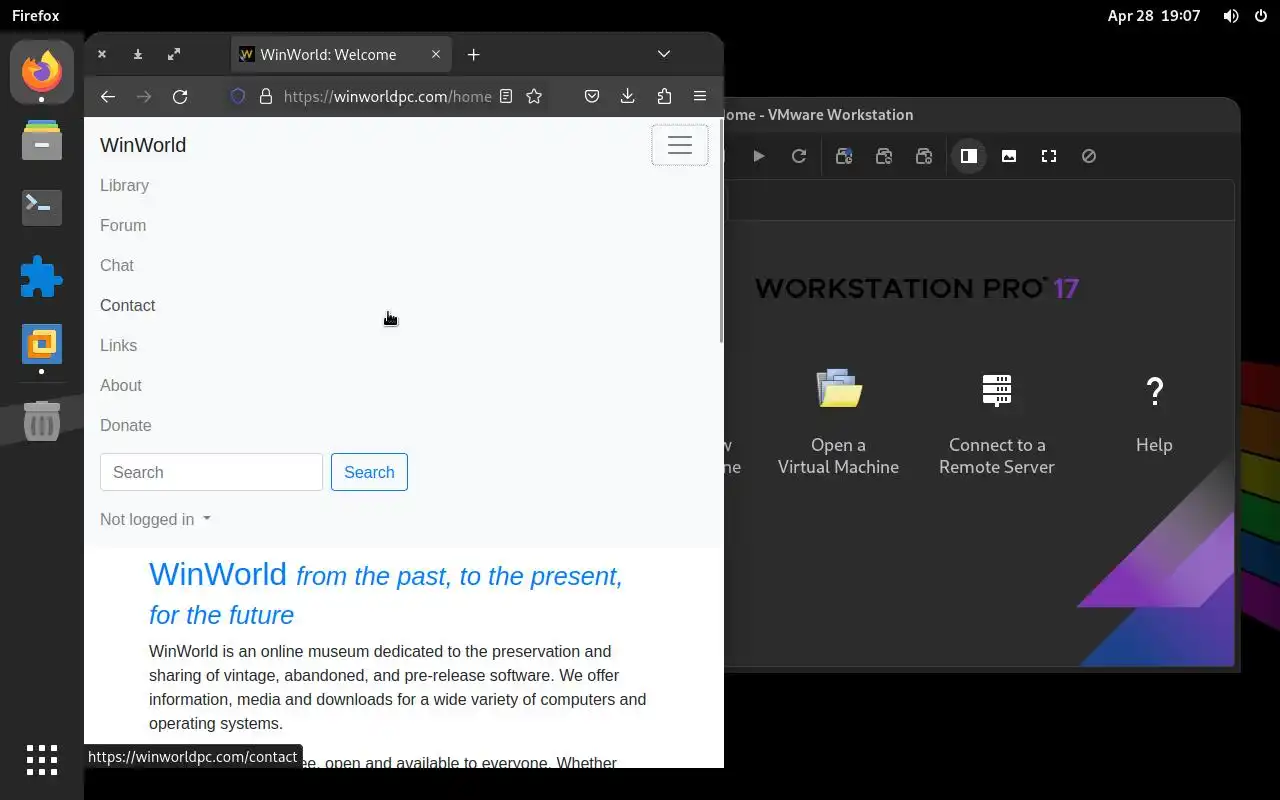Open the Trash dock icon
The image size is (1280, 800).
point(42,422)
